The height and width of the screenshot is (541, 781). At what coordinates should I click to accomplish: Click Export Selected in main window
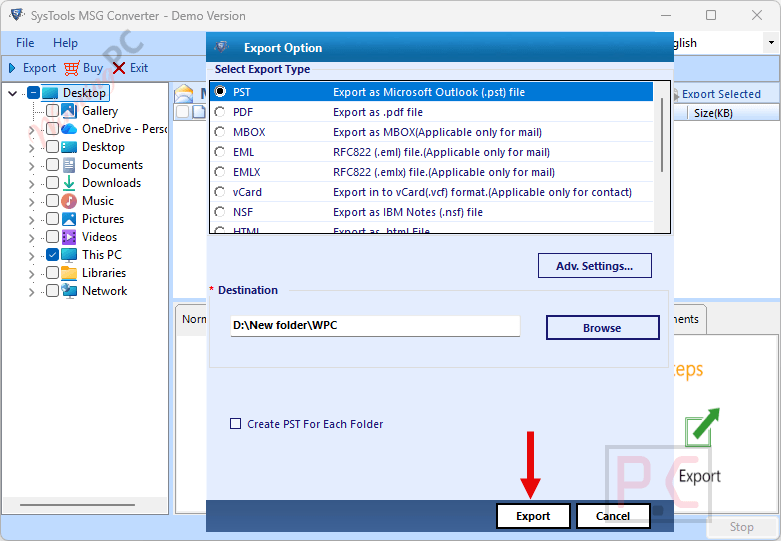pos(721,94)
